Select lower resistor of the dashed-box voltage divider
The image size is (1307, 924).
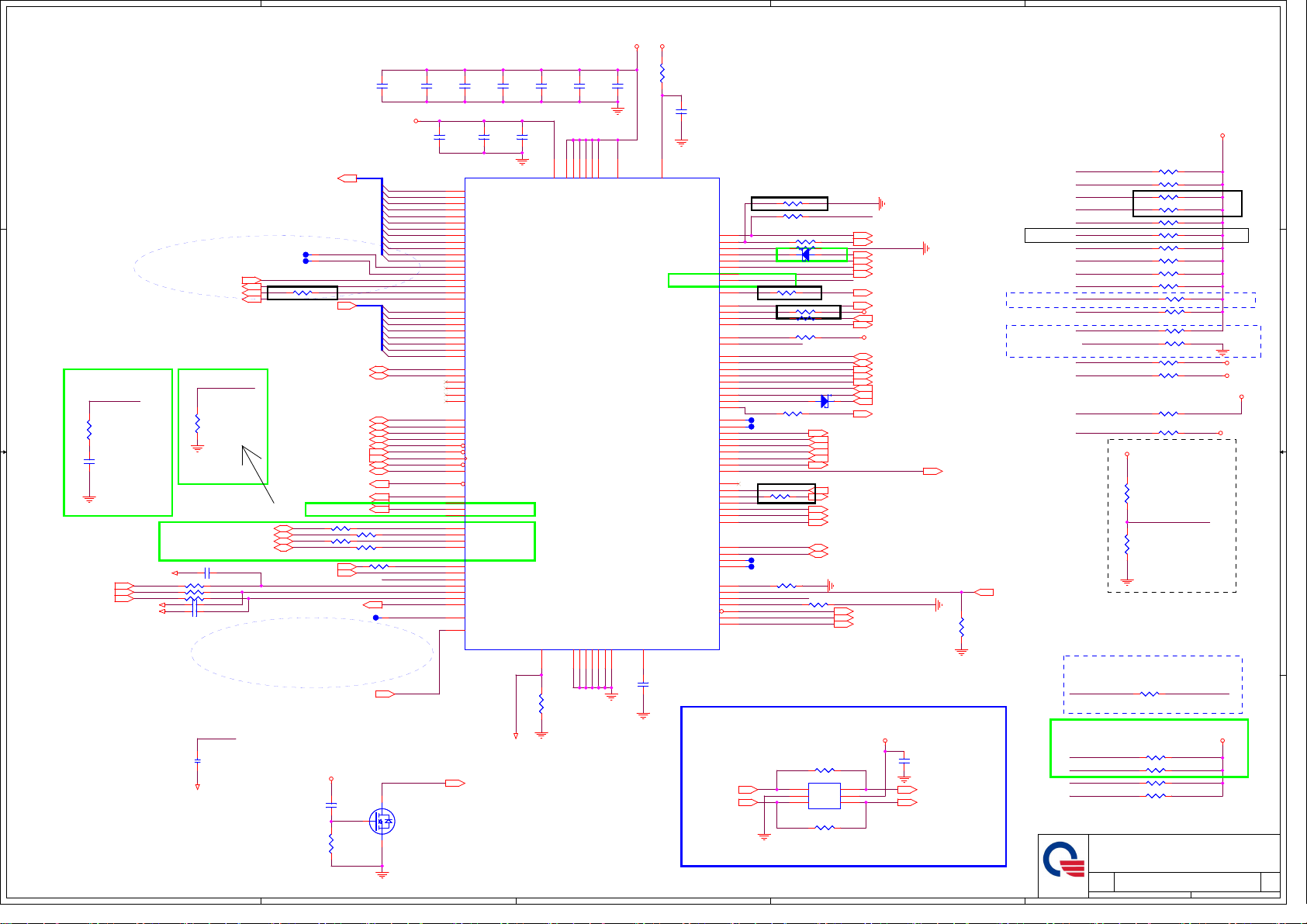click(x=1127, y=545)
